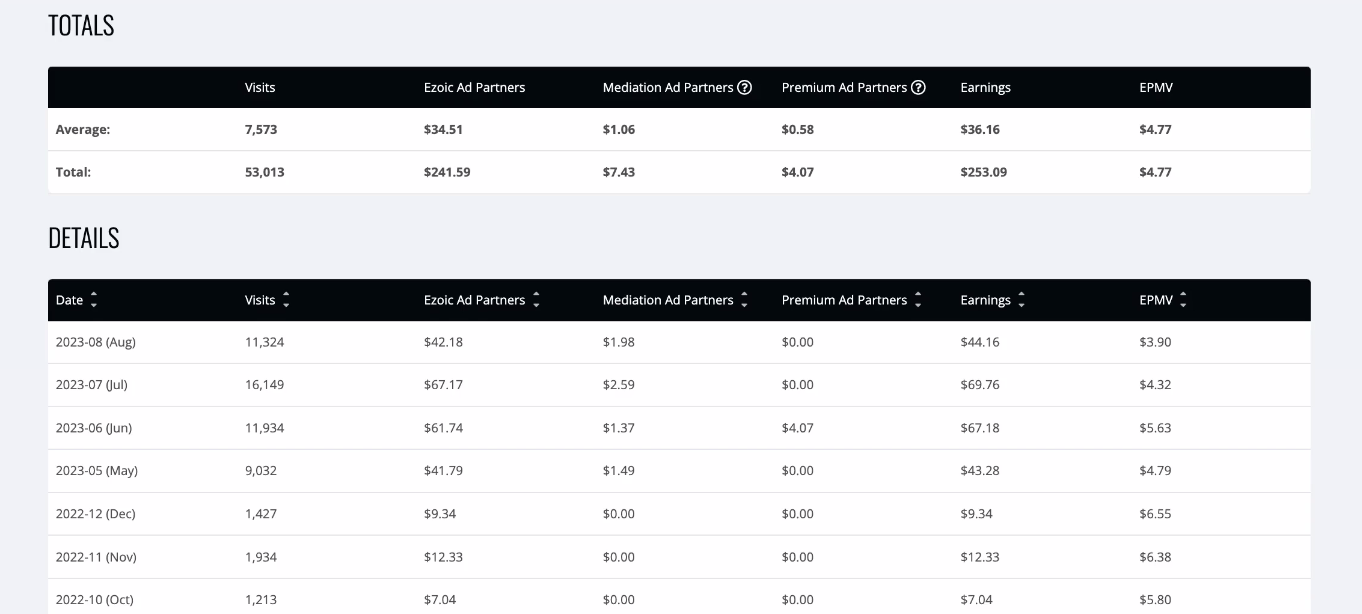Sort by Premium Ad Partners arrows
The width and height of the screenshot is (1362, 614).
click(x=918, y=300)
